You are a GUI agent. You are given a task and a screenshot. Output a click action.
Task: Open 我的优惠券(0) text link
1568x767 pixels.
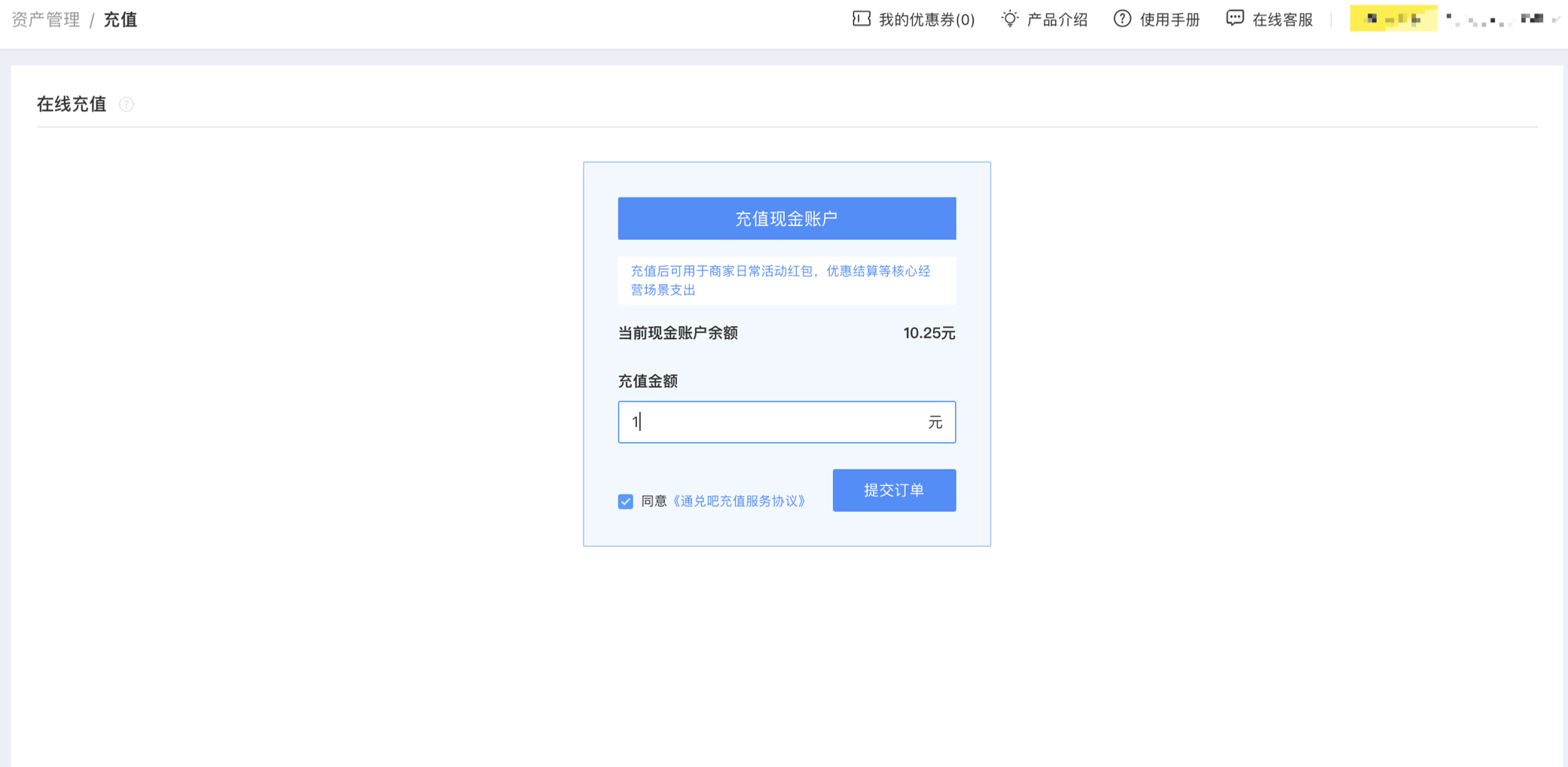tap(926, 20)
